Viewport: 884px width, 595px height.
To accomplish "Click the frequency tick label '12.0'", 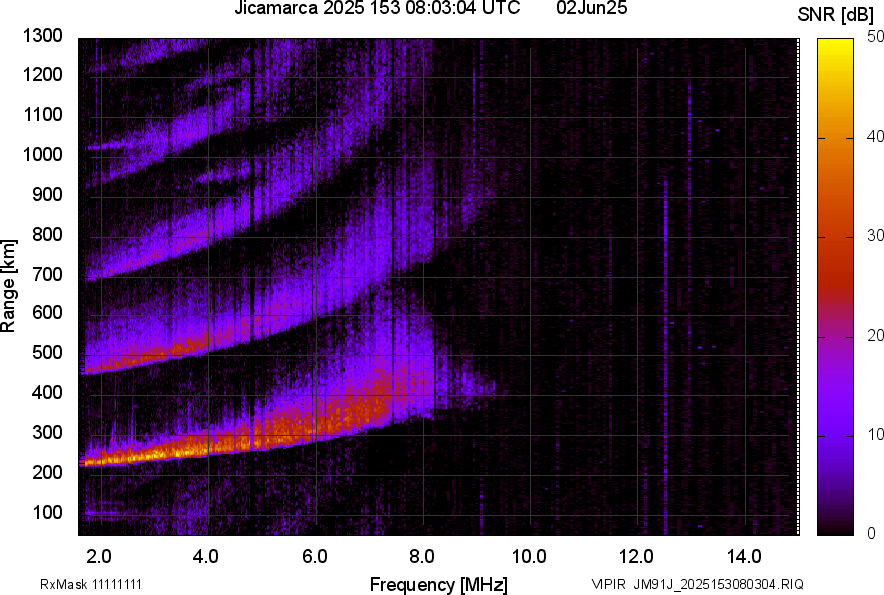I will [636, 557].
